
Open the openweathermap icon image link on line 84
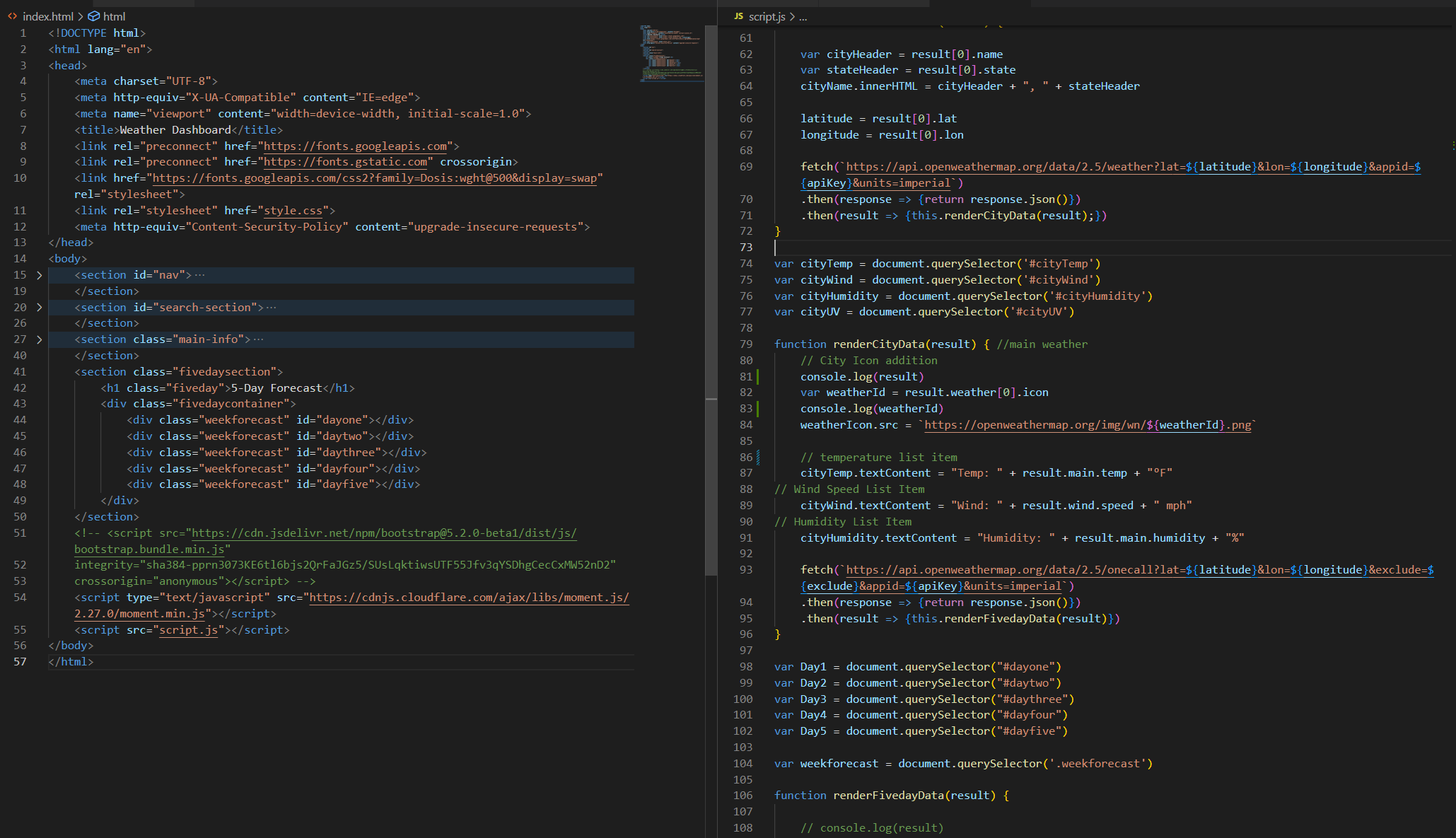[1088, 425]
